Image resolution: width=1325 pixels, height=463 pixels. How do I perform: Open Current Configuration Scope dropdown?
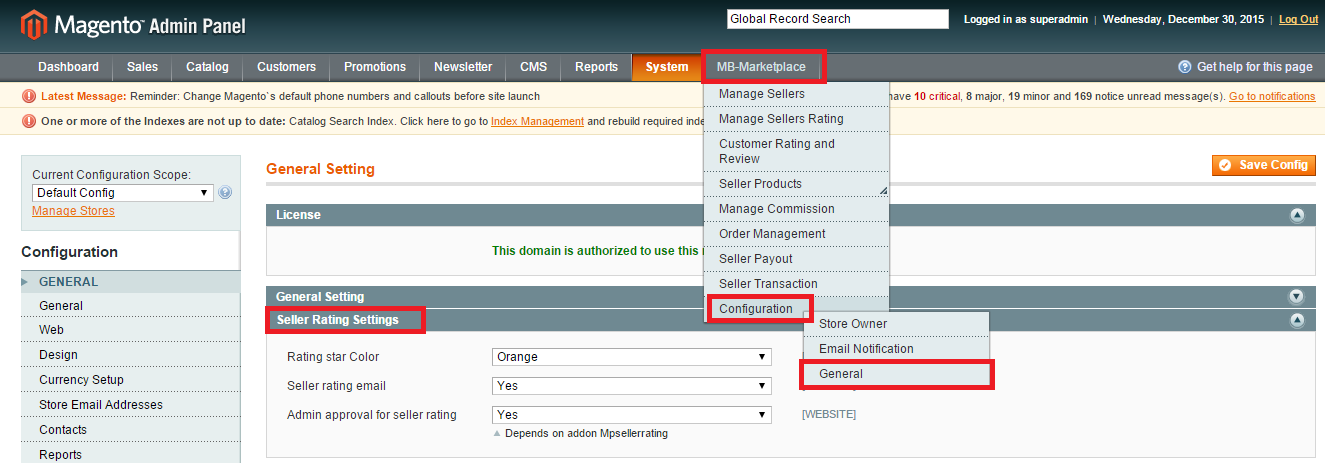[123, 193]
